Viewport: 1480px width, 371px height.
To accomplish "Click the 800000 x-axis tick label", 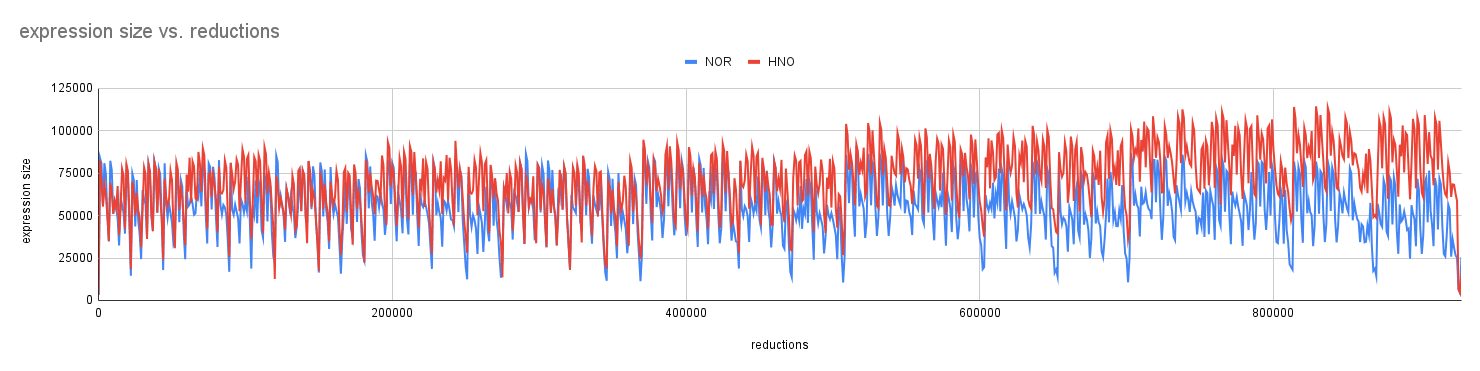I will click(x=1273, y=313).
